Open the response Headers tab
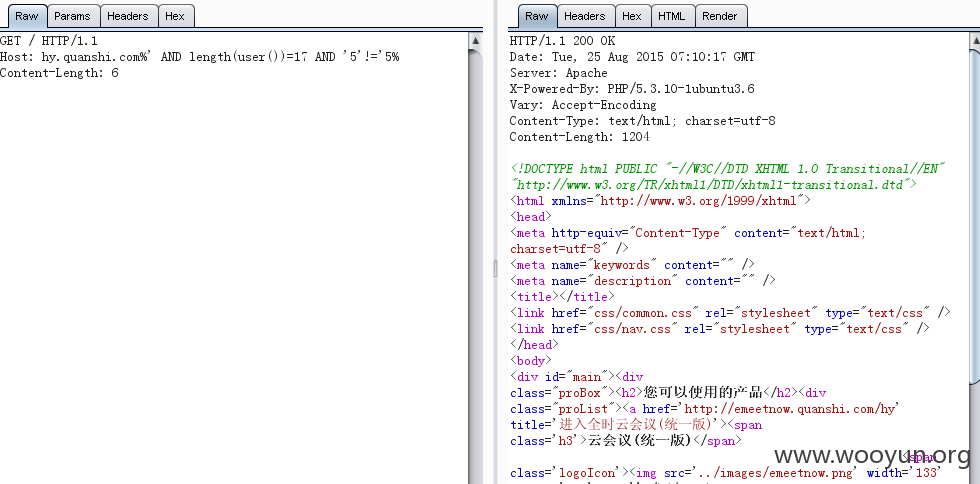 point(585,16)
